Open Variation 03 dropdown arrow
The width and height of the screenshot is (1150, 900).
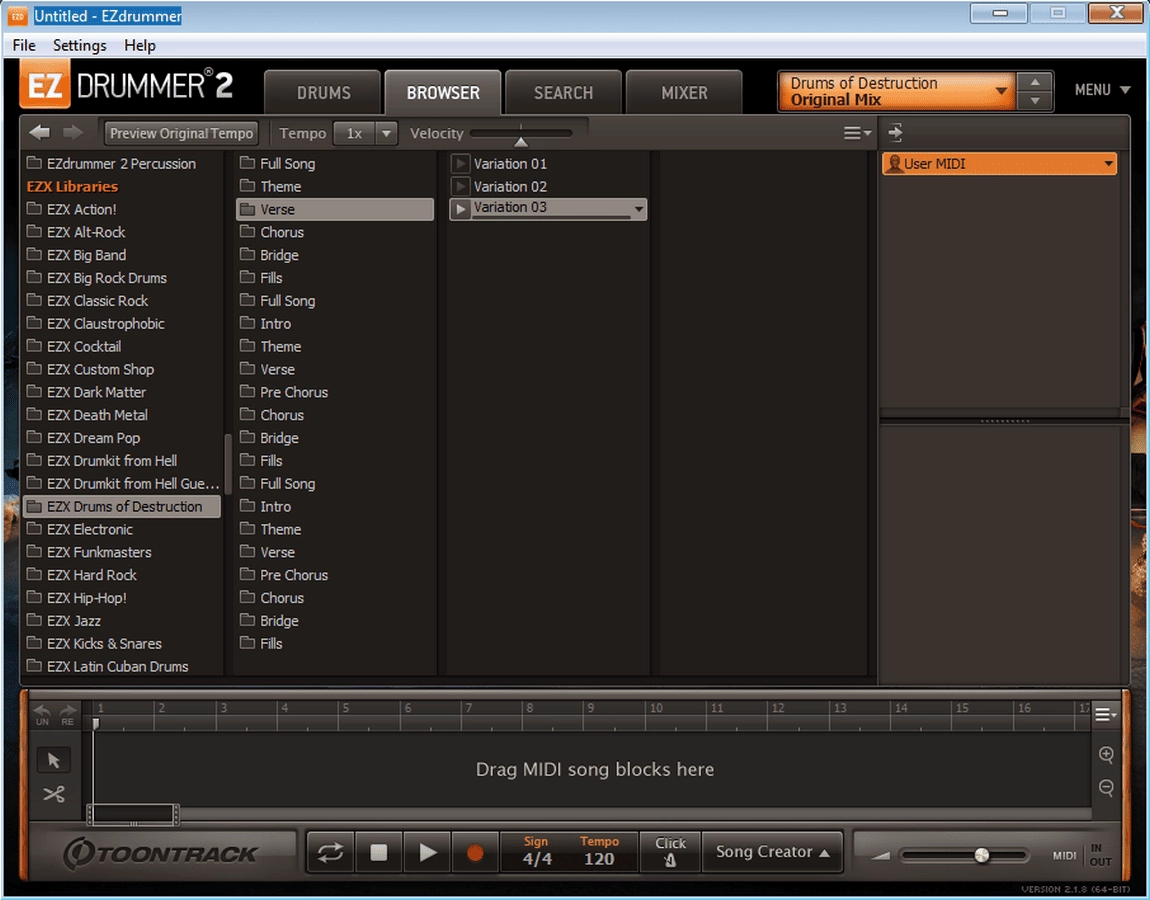(x=639, y=209)
